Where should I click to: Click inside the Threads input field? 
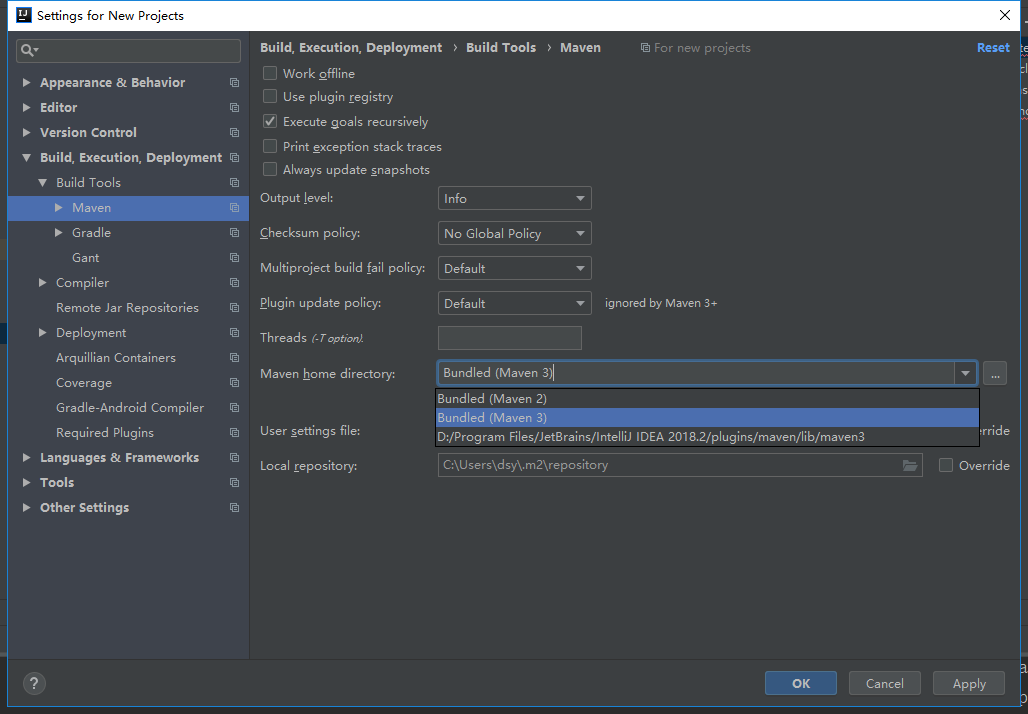tap(509, 337)
